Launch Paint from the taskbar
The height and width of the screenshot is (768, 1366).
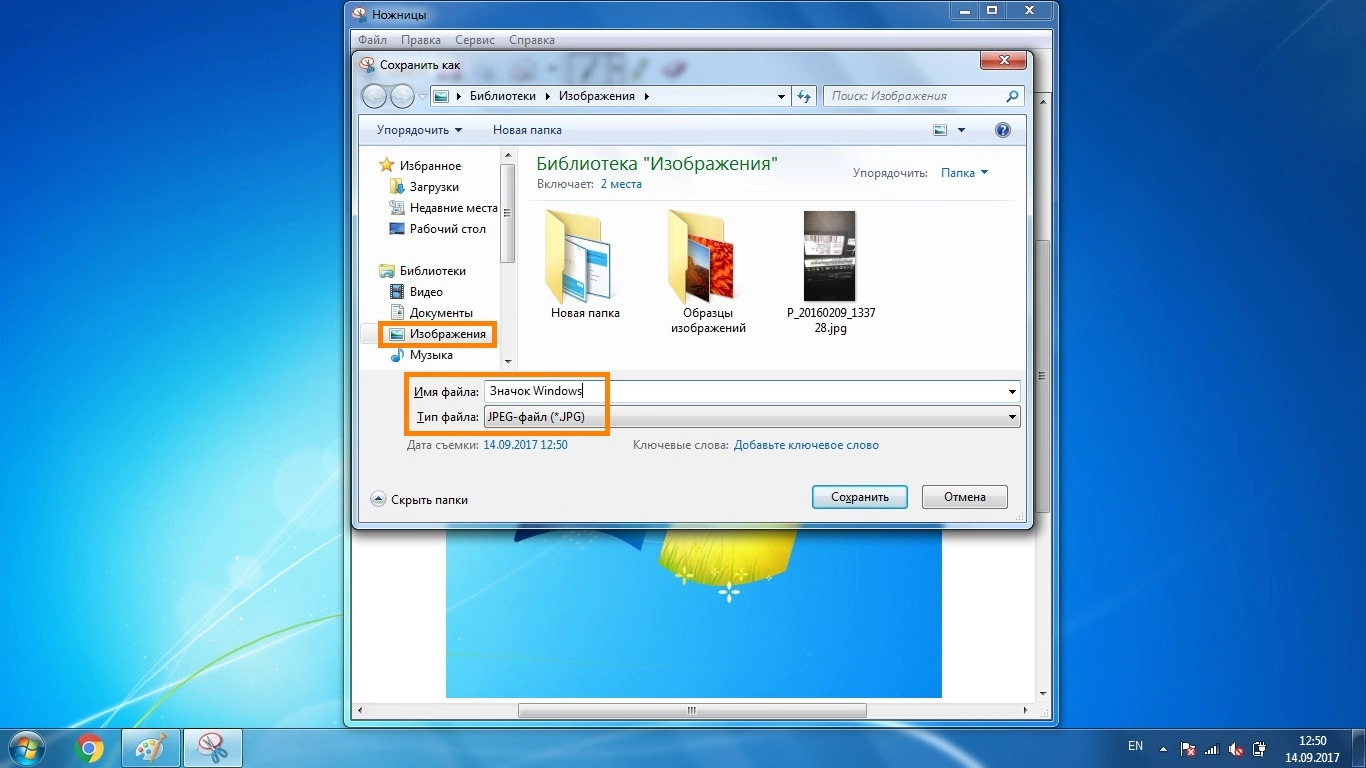tap(150, 747)
